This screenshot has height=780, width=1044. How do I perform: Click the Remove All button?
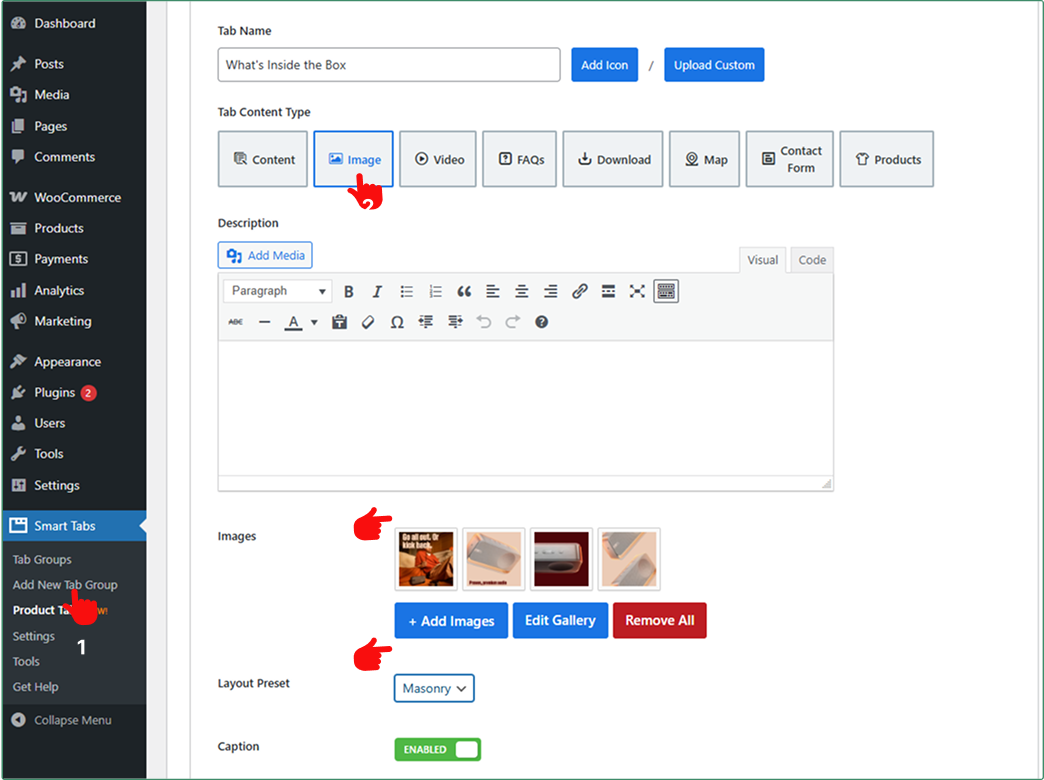659,620
